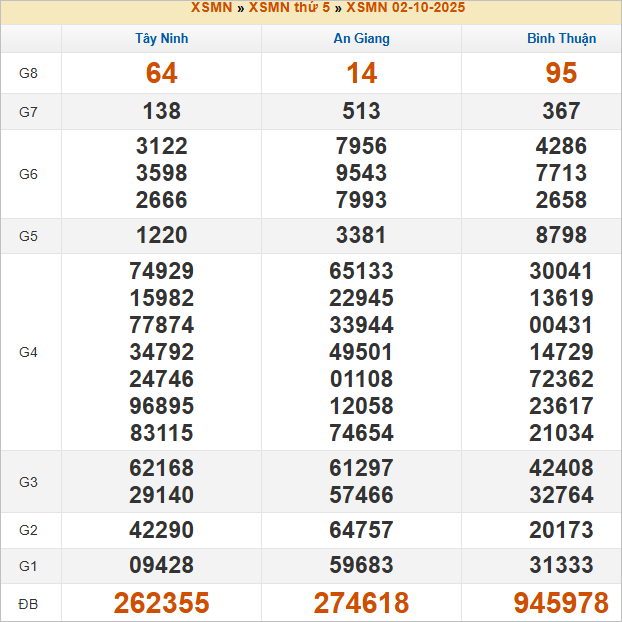Go to the Bình Thuận province link
Screen dimensions: 622x622
click(x=561, y=39)
